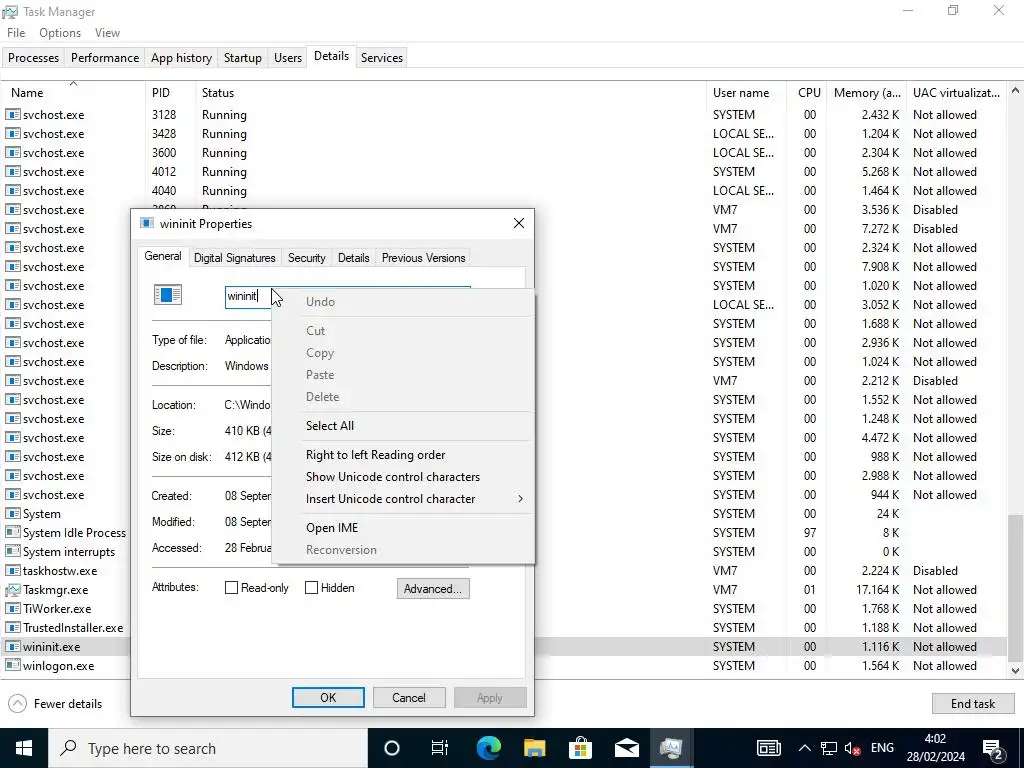The width and height of the screenshot is (1024, 768).
Task: Open Task View from the taskbar
Action: (440, 748)
